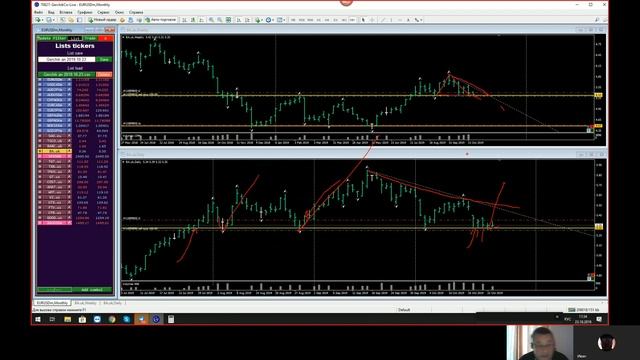Select the UTX.us ticker row

[x=55, y=202]
